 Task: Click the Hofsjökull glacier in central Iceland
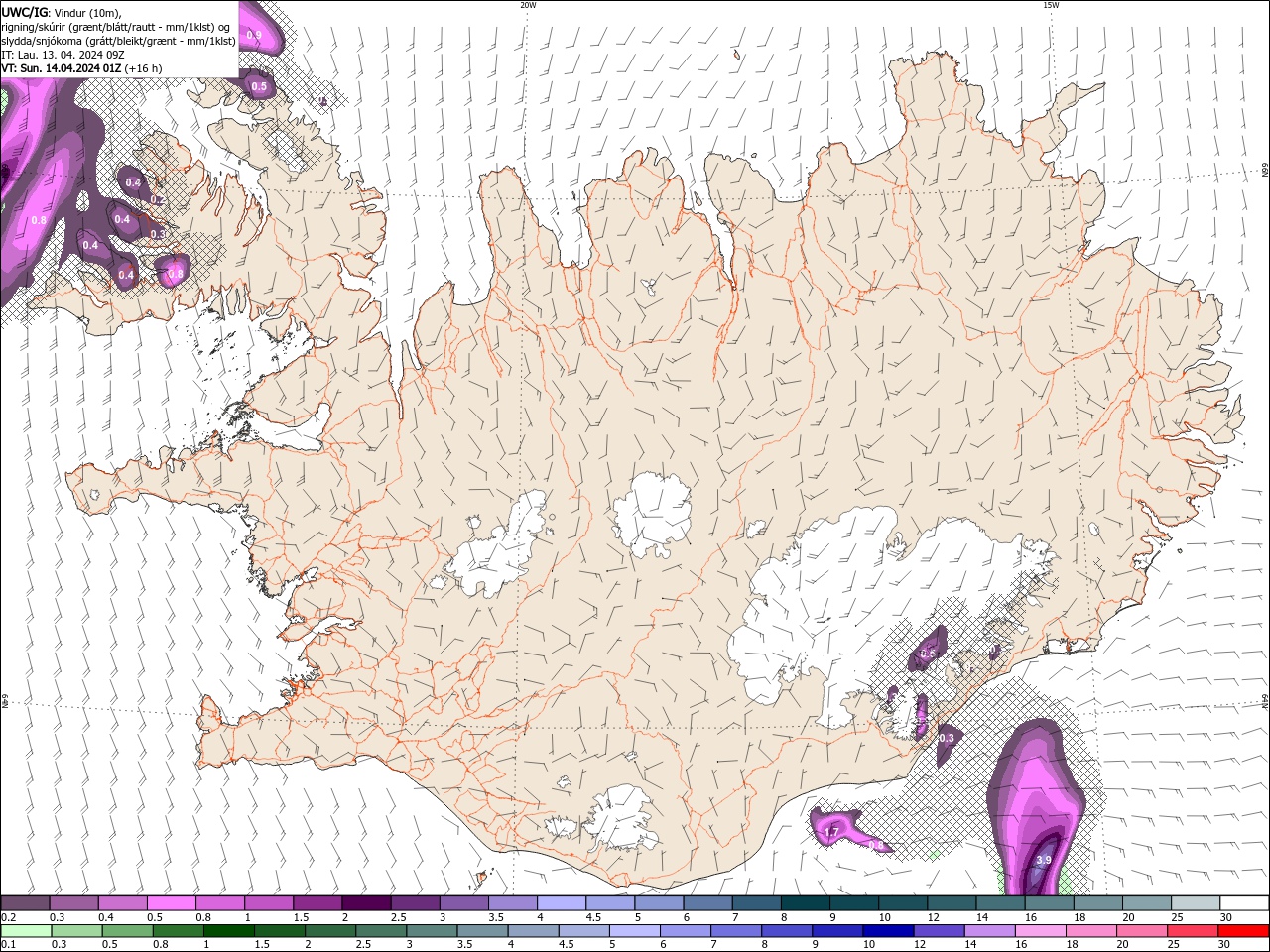point(653,515)
